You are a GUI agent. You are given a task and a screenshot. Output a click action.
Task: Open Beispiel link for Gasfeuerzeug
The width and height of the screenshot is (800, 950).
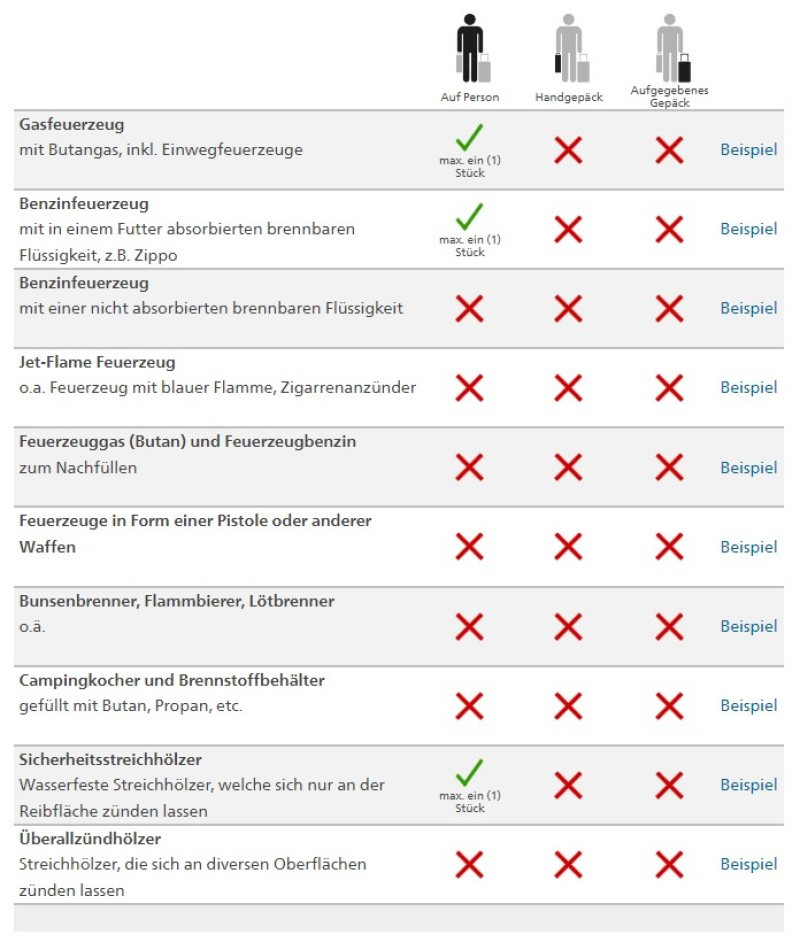click(748, 150)
